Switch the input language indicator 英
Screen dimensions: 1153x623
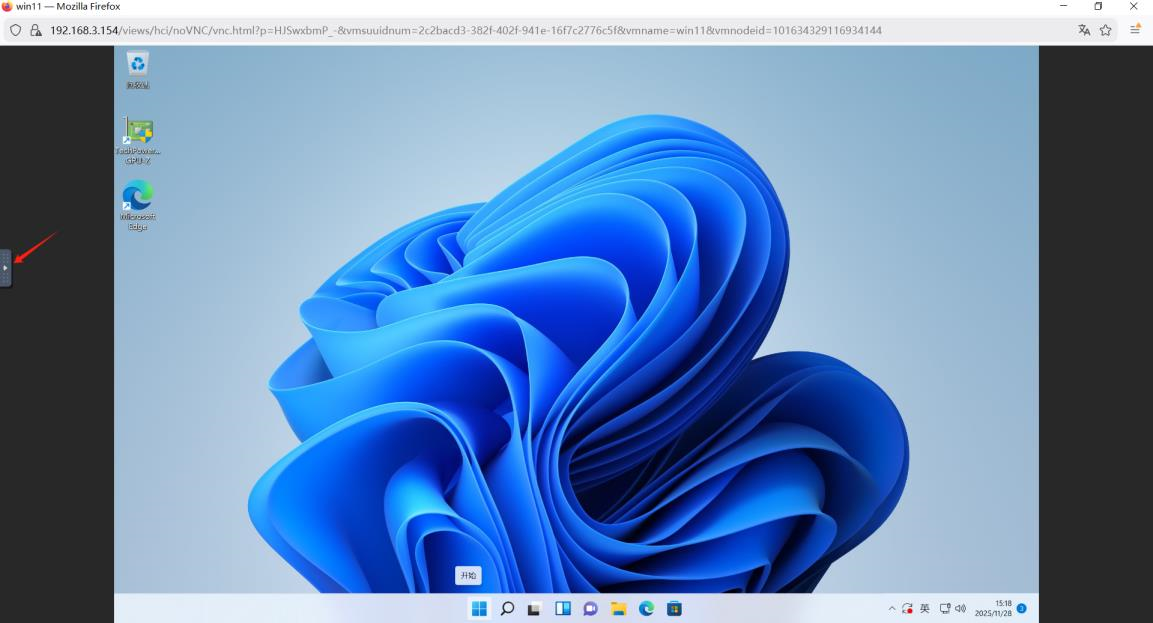(925, 608)
